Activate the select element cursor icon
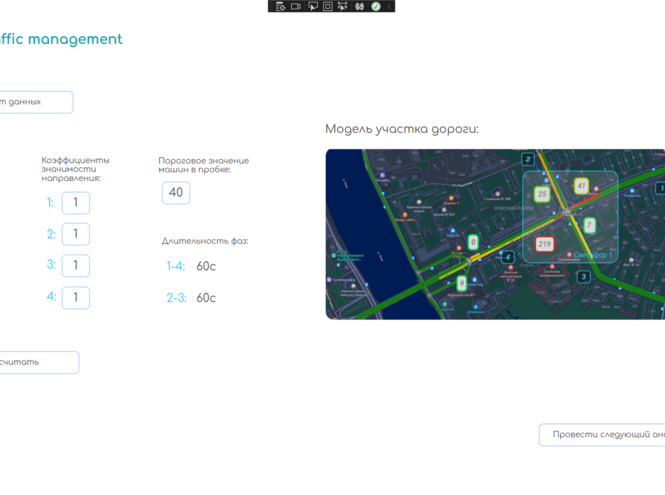Screen dimensions: 665x495 [x=312, y=6]
